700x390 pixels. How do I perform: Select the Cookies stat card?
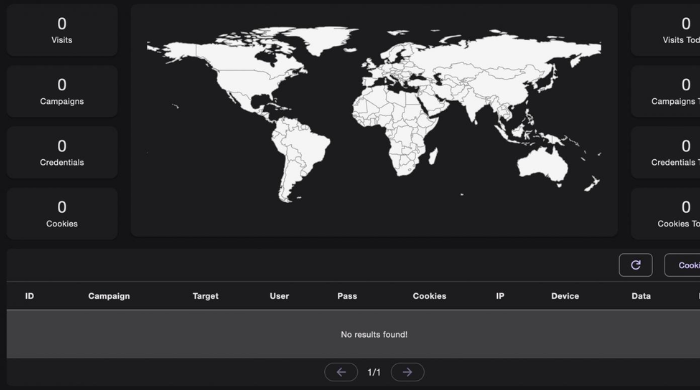pos(62,214)
